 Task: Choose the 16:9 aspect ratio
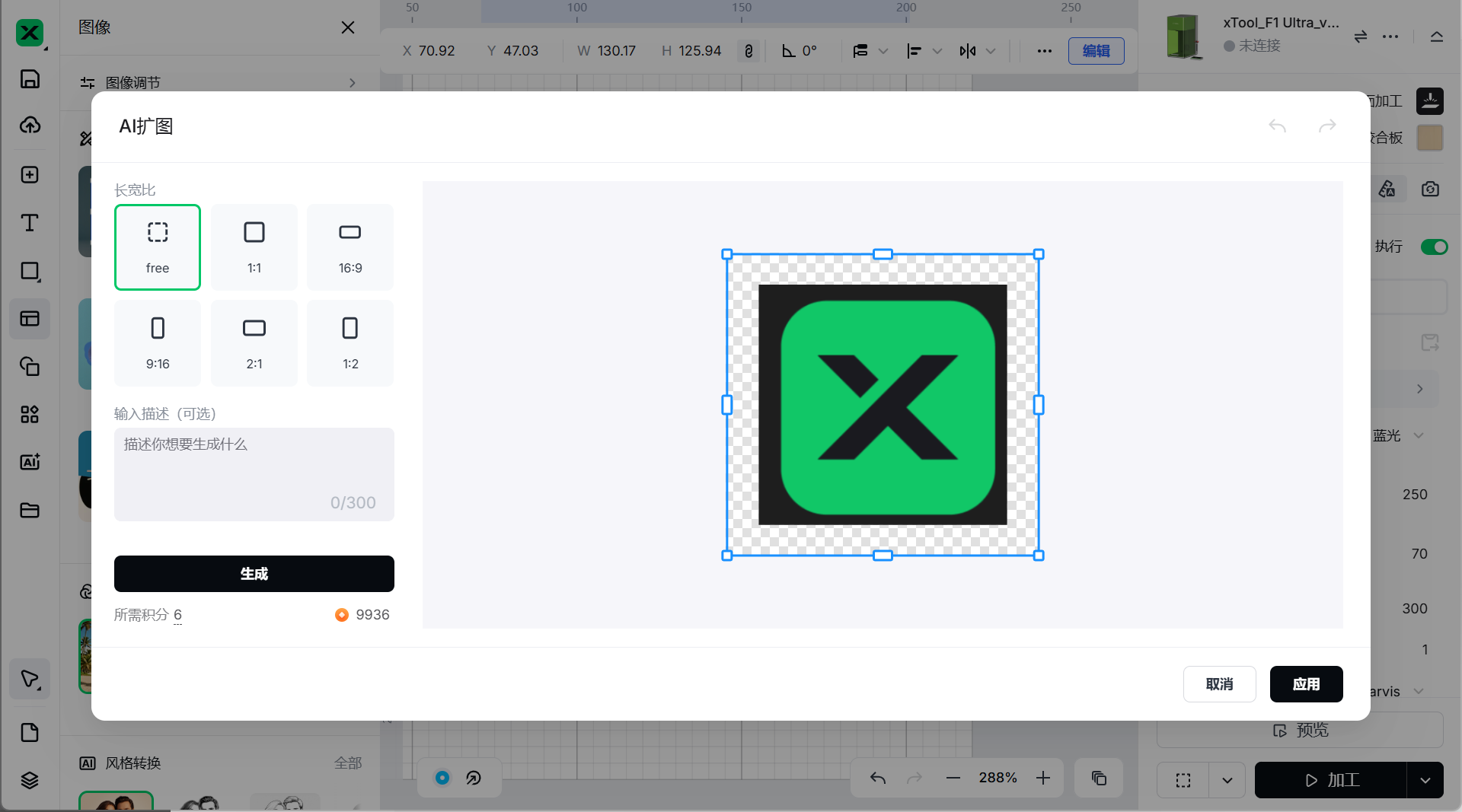tap(350, 247)
